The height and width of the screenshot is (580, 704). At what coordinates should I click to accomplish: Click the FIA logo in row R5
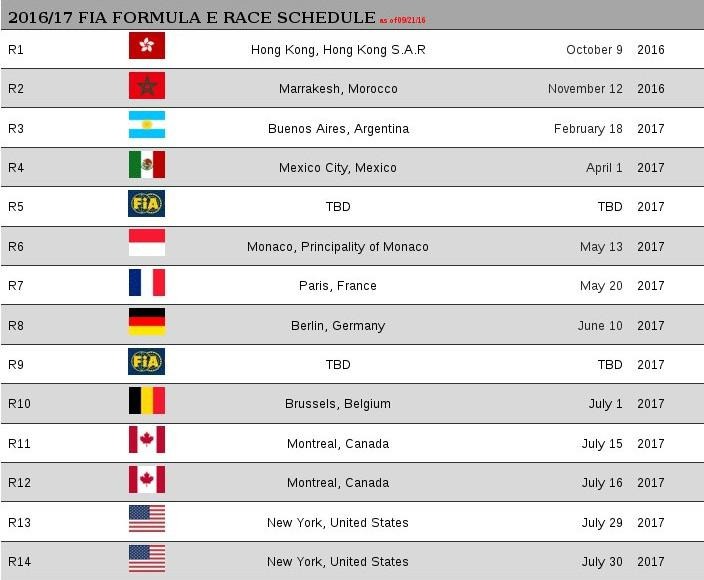coord(146,203)
